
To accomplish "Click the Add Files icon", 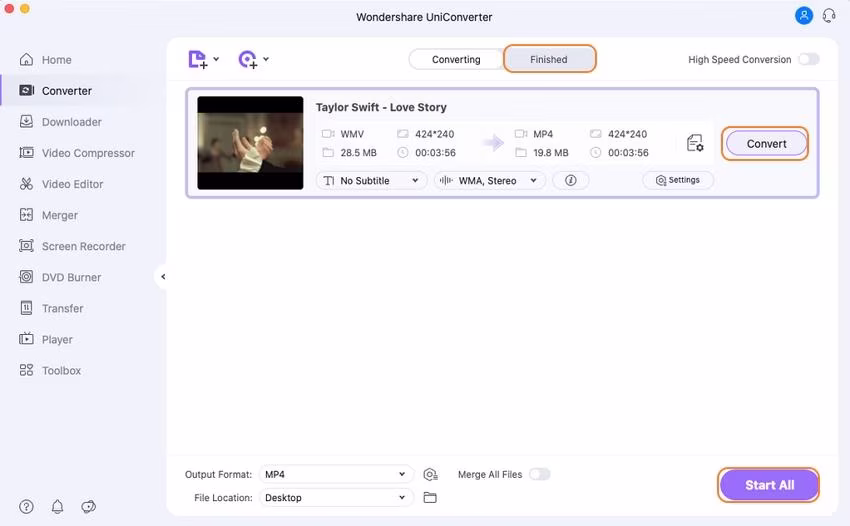I will 199,60.
